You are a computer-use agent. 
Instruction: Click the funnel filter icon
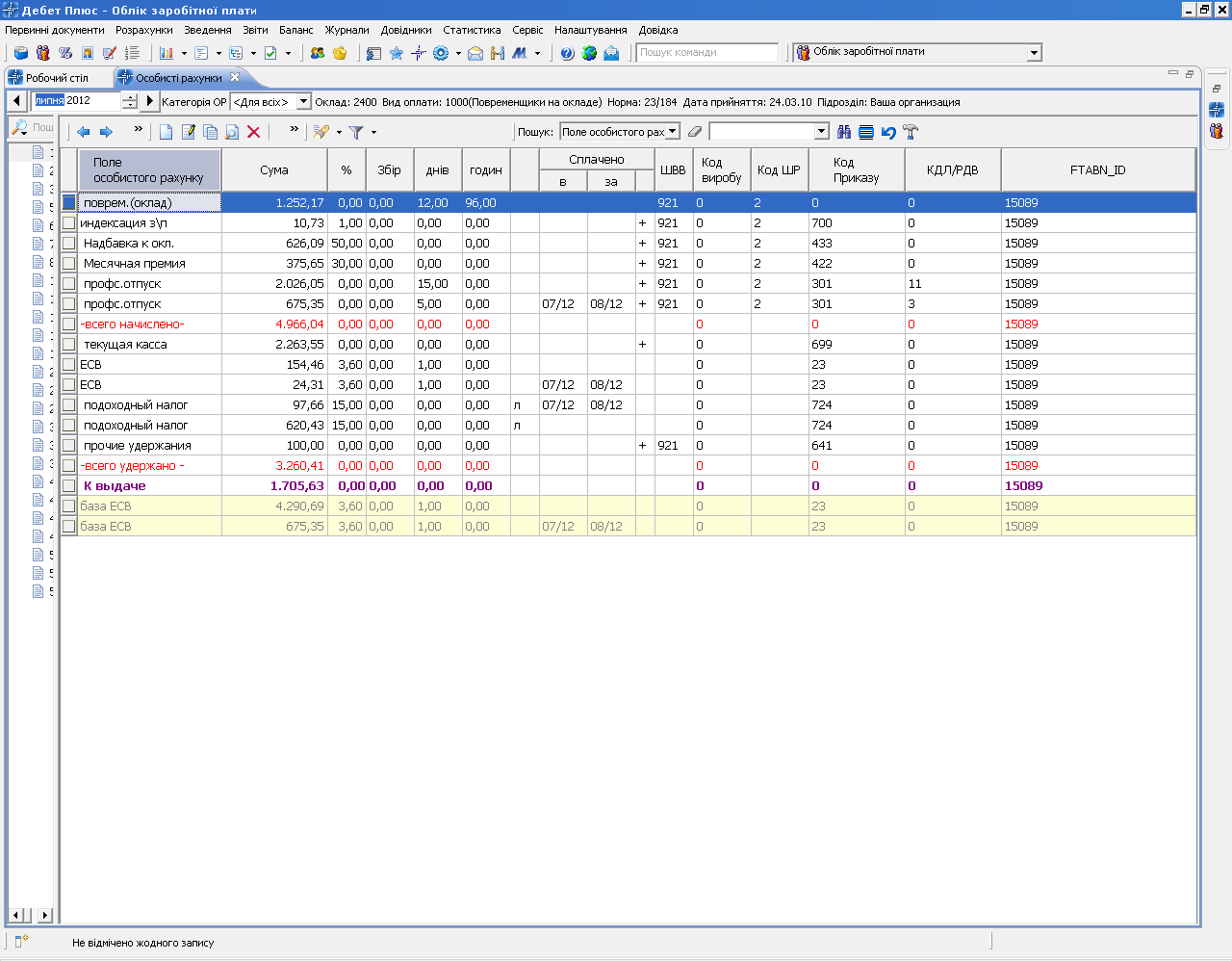click(x=356, y=132)
